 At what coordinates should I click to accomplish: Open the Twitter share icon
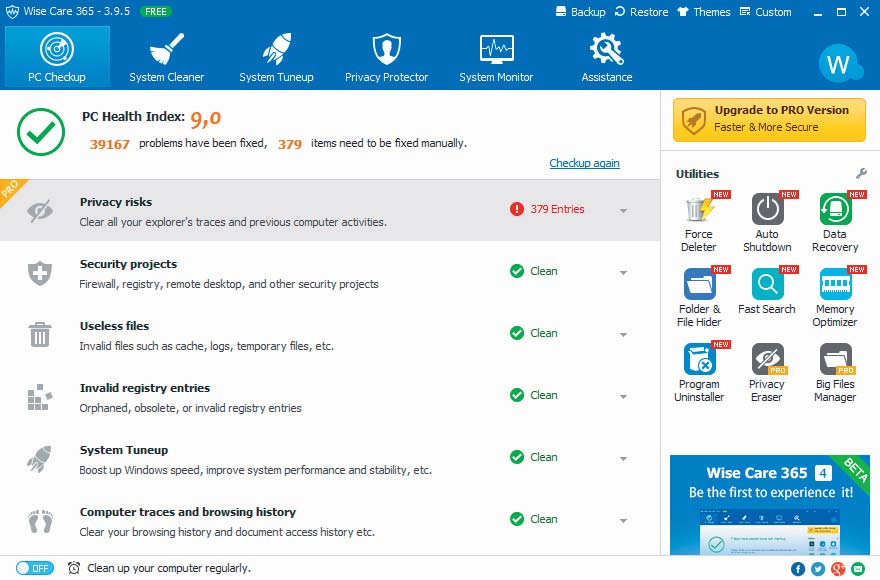[x=818, y=569]
